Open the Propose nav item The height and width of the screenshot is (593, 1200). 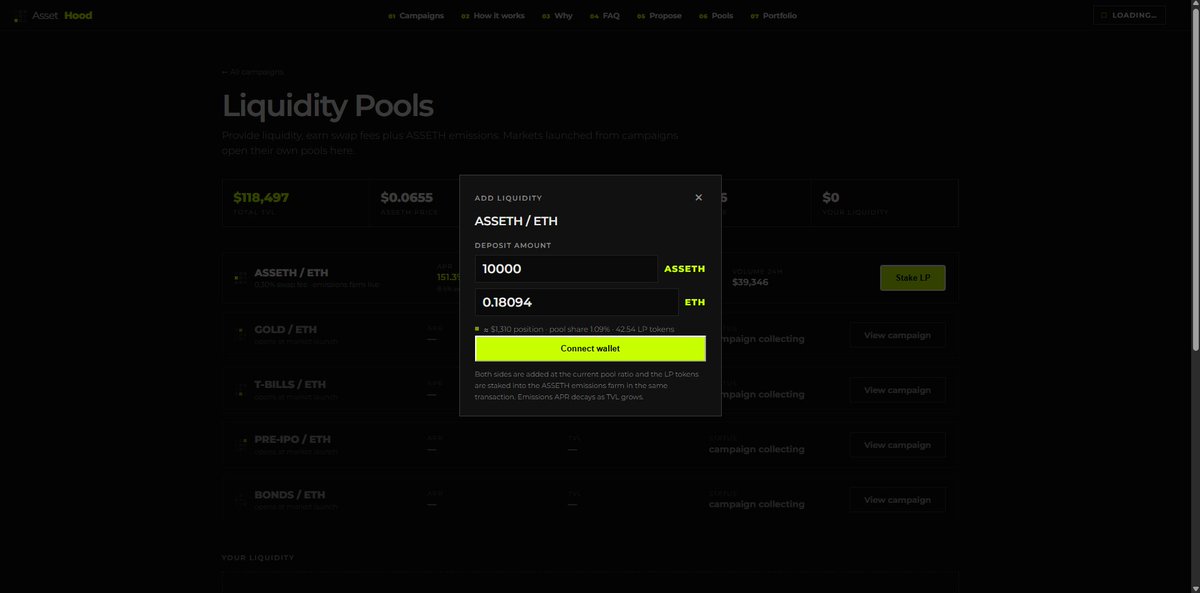pos(659,16)
